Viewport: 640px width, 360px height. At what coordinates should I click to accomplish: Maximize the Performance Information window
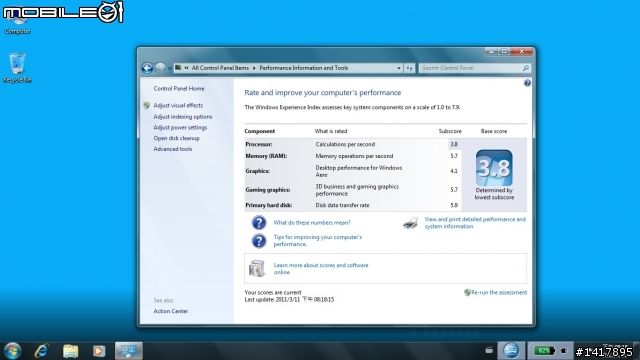[504, 51]
